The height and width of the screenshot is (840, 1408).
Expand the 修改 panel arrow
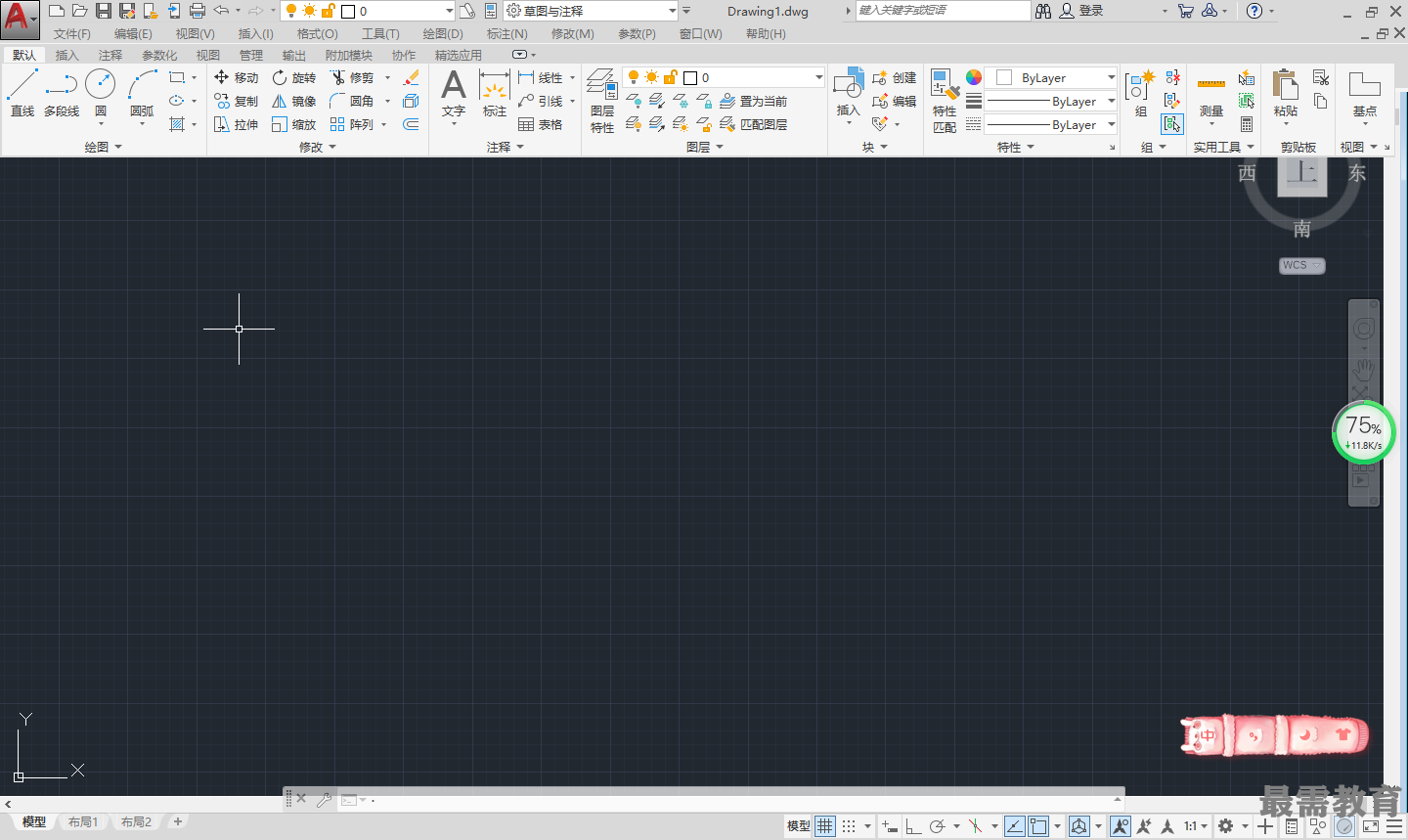(332, 147)
